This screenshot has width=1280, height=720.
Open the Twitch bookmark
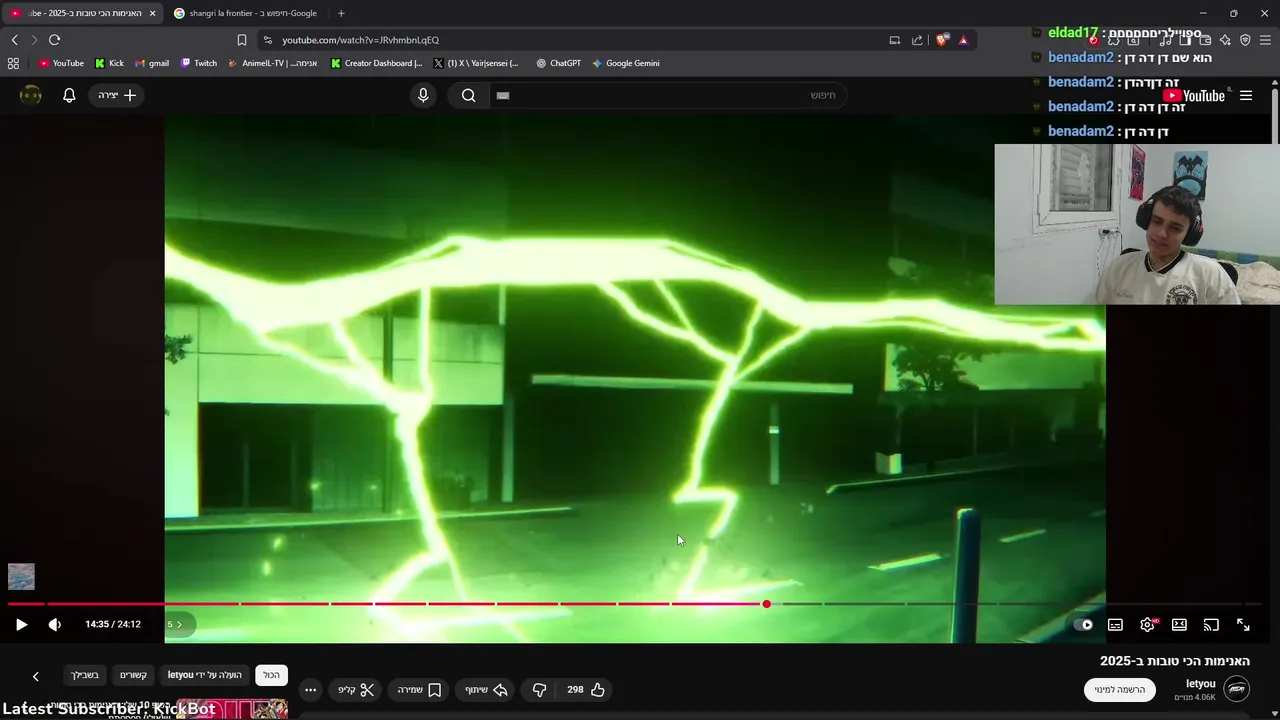pyautogui.click(x=198, y=63)
